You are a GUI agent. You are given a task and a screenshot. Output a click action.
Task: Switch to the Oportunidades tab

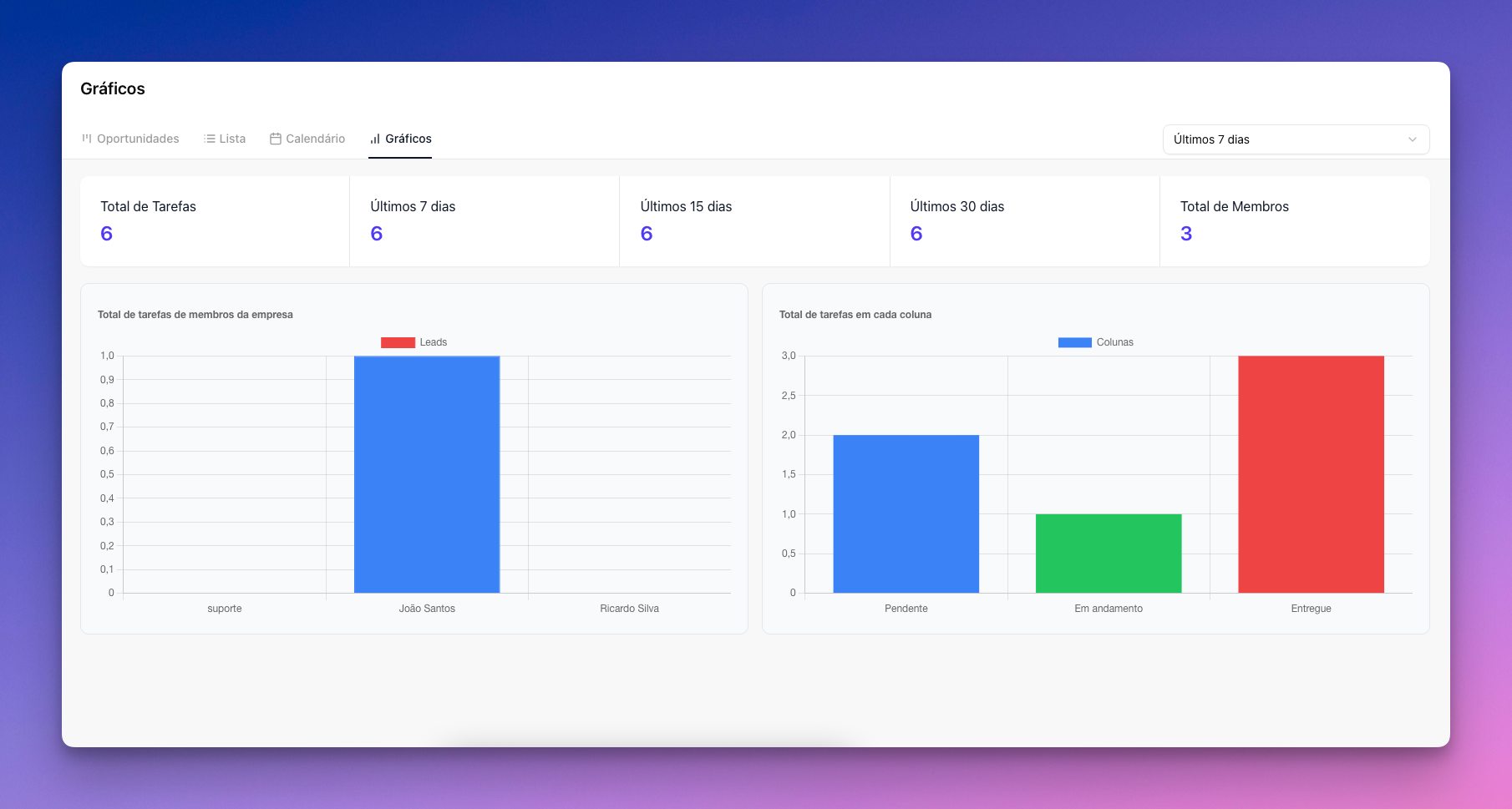coord(138,139)
